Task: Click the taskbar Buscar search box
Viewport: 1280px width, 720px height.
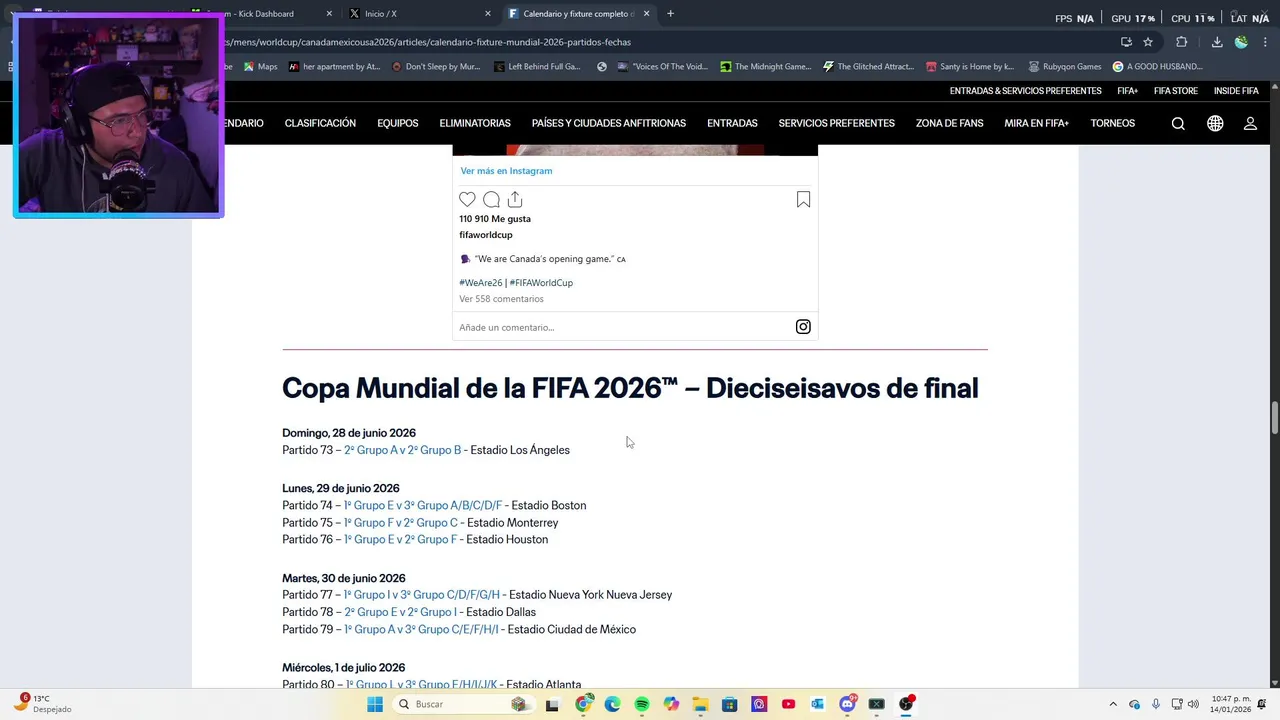Action: pos(466,704)
